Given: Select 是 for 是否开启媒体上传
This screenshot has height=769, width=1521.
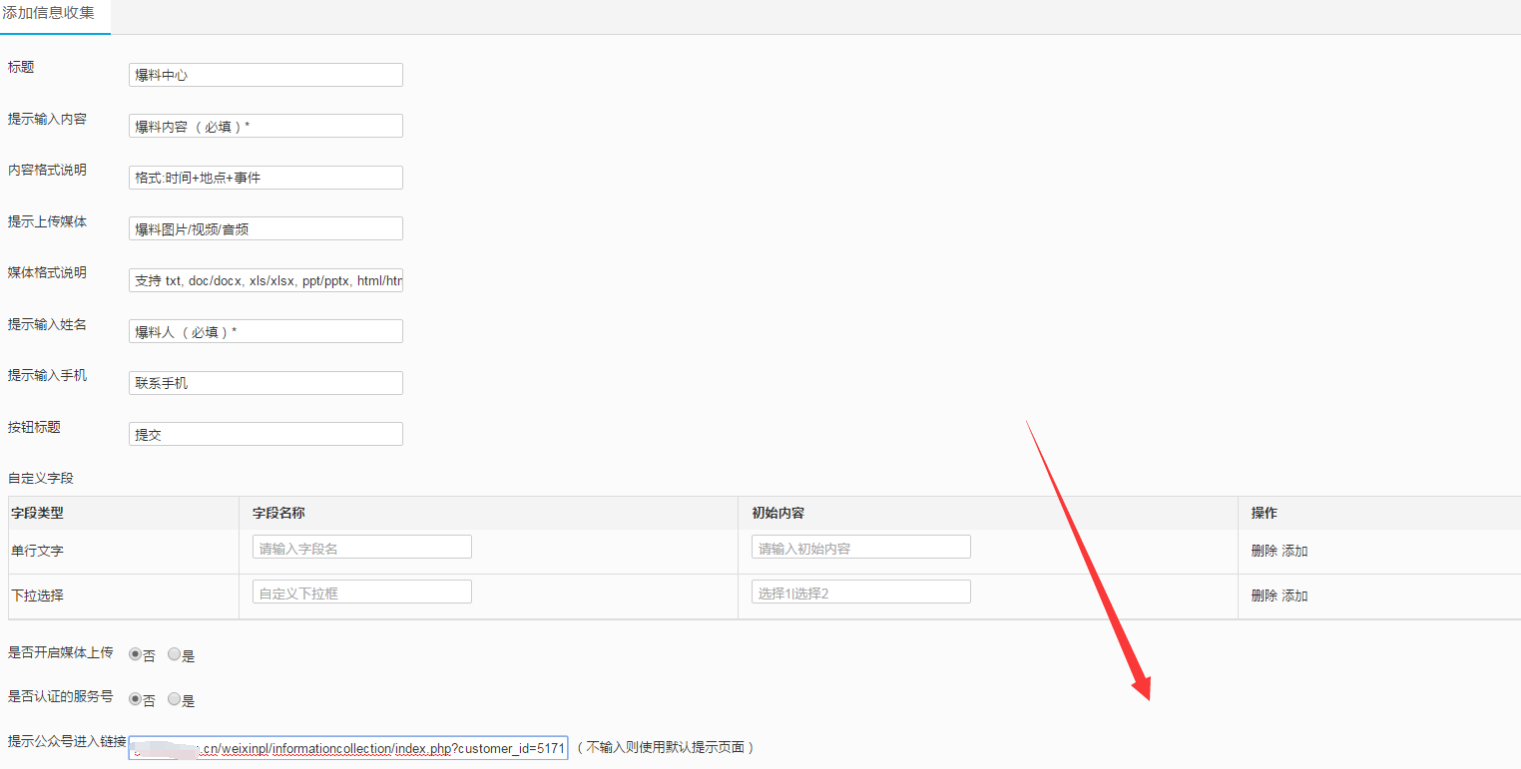Looking at the screenshot, I should point(174,655).
